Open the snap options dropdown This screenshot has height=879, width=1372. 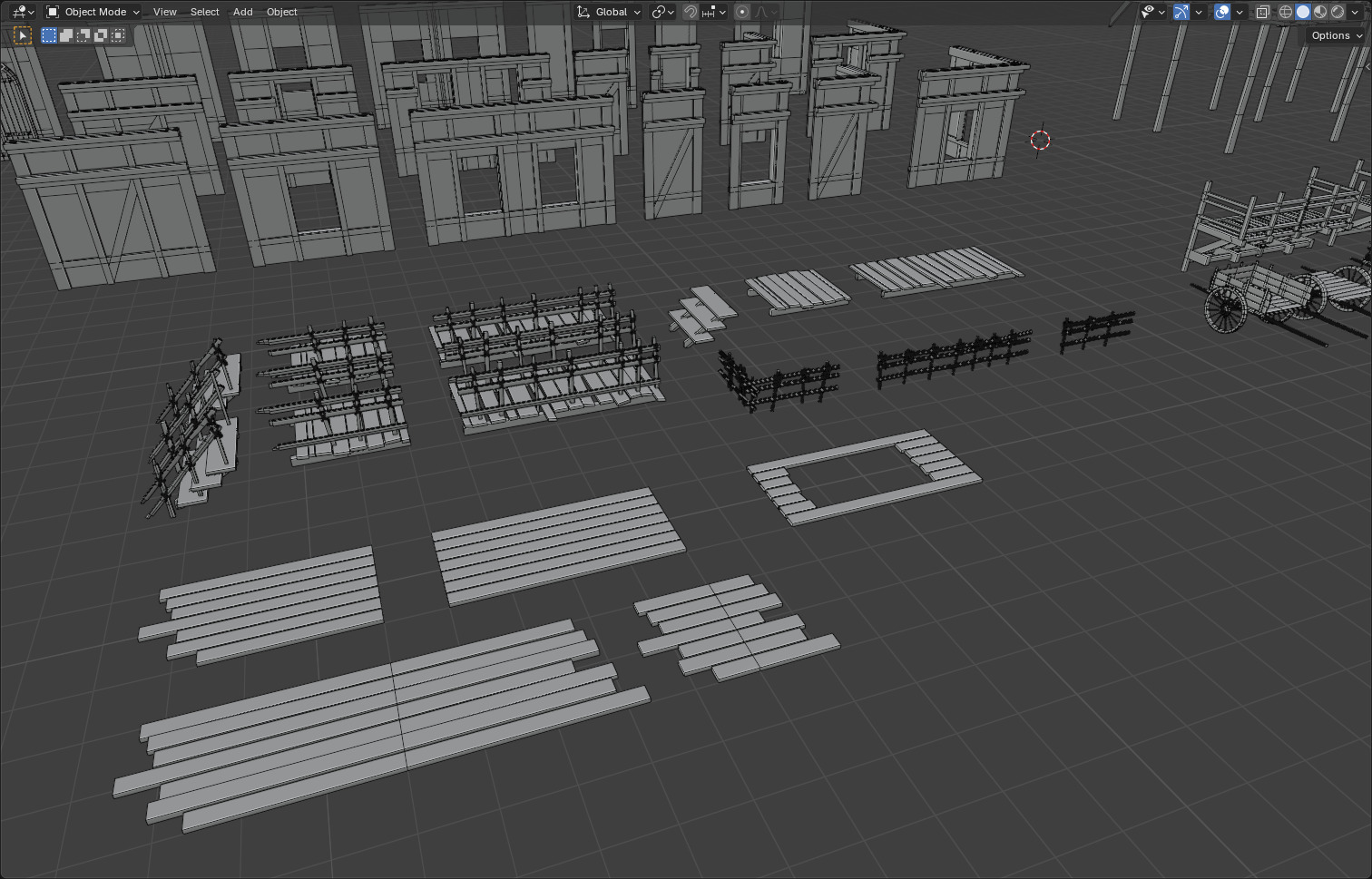click(714, 12)
